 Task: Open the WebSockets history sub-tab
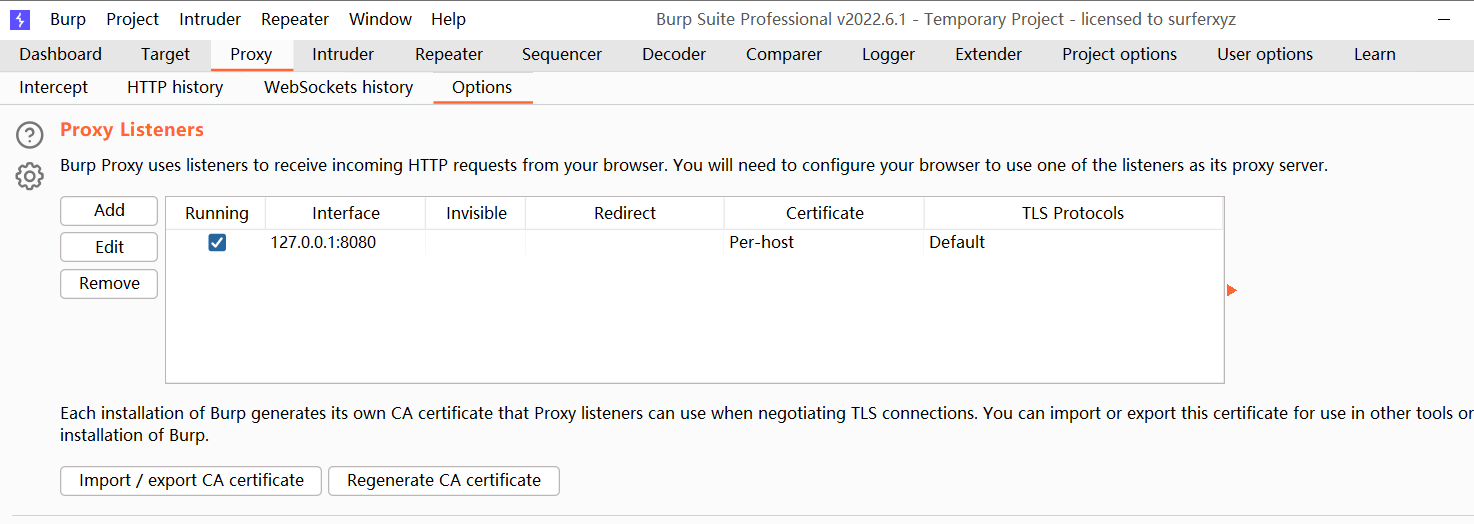point(338,87)
